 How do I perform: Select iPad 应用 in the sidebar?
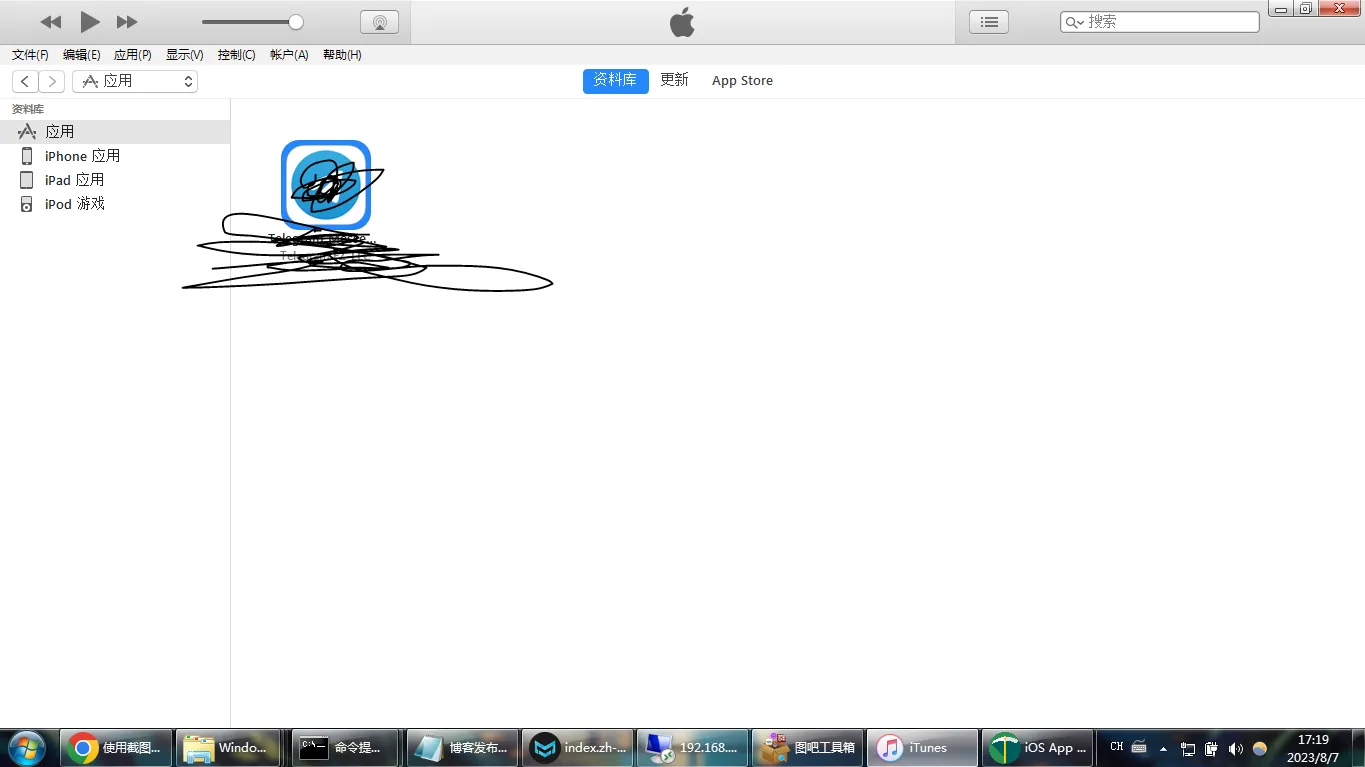(x=76, y=179)
